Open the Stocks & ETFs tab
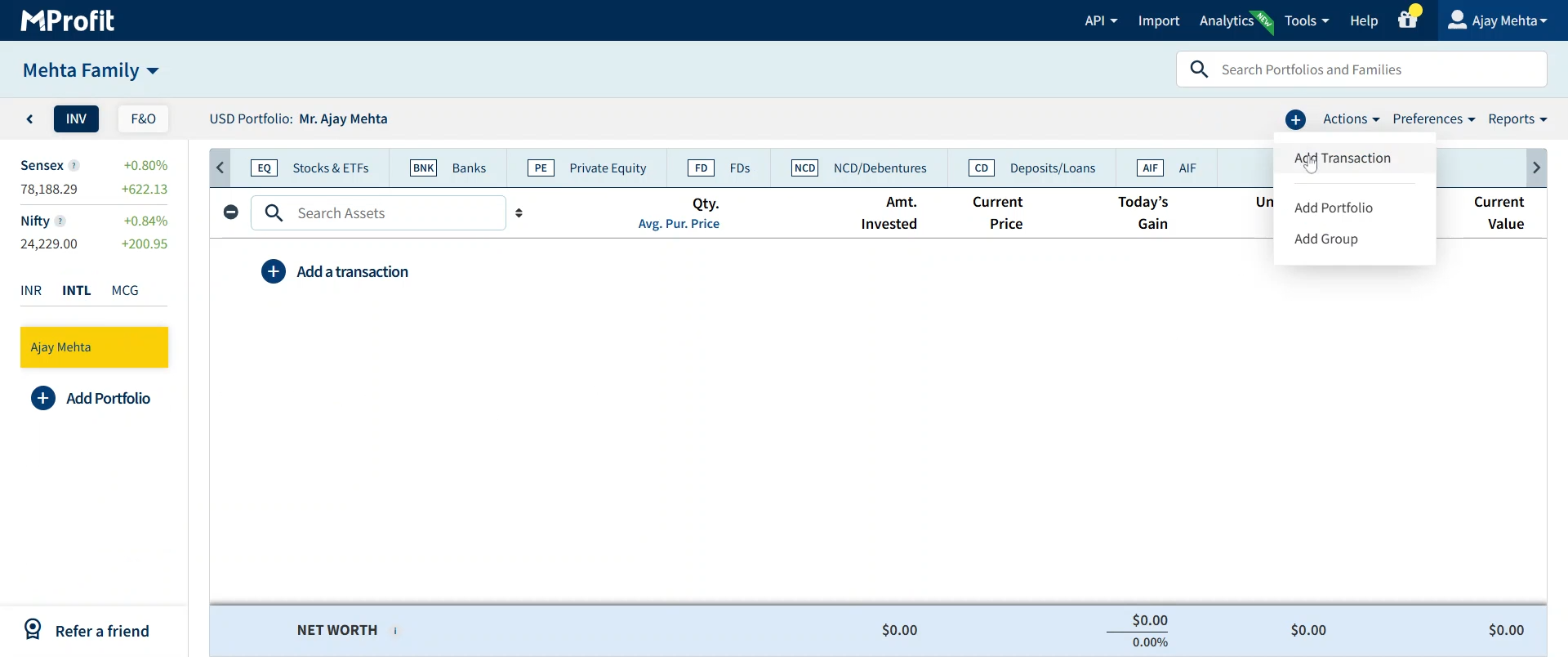This screenshot has width=1568, height=657. tap(310, 168)
